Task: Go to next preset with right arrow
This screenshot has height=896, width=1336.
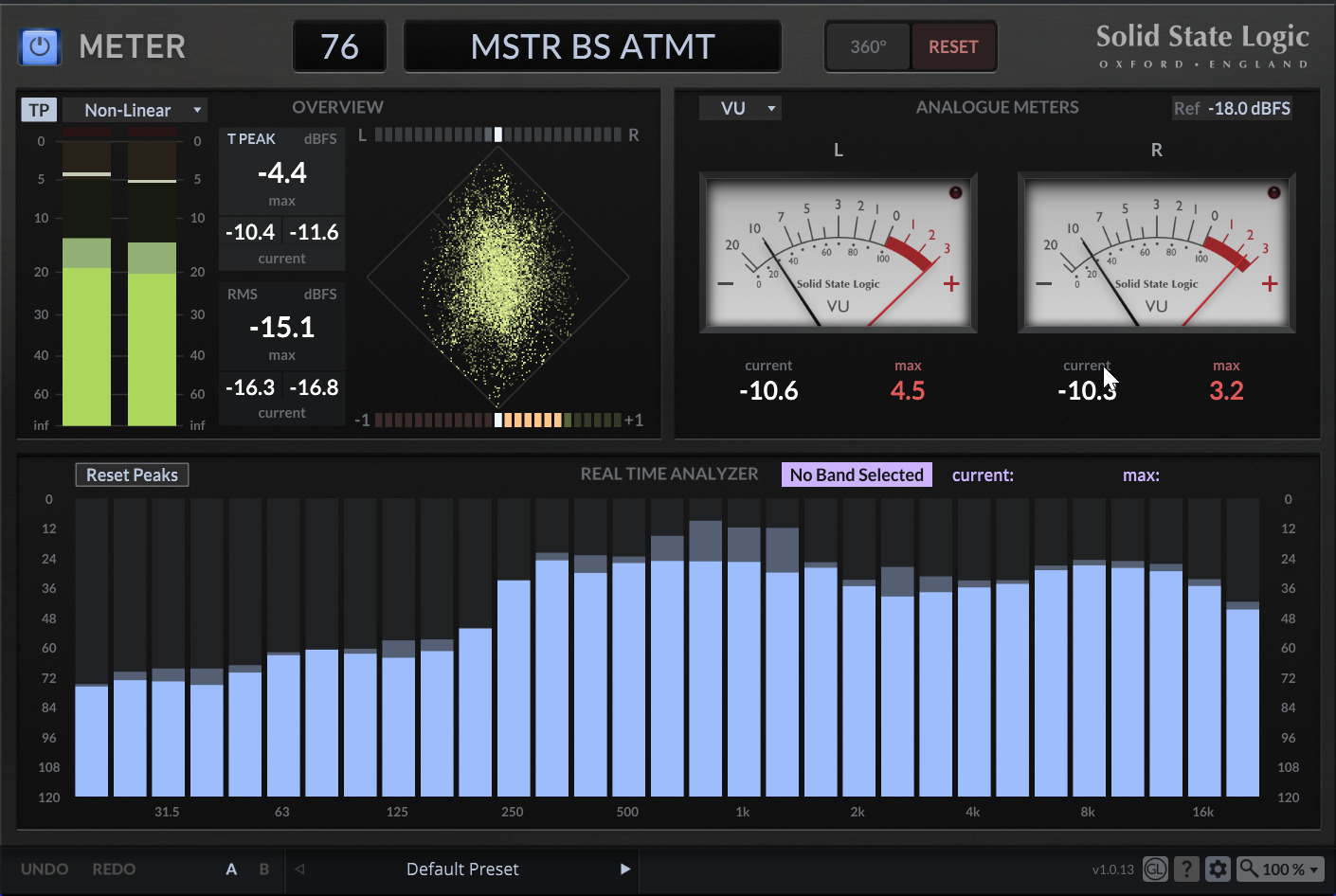Action: pos(625,869)
